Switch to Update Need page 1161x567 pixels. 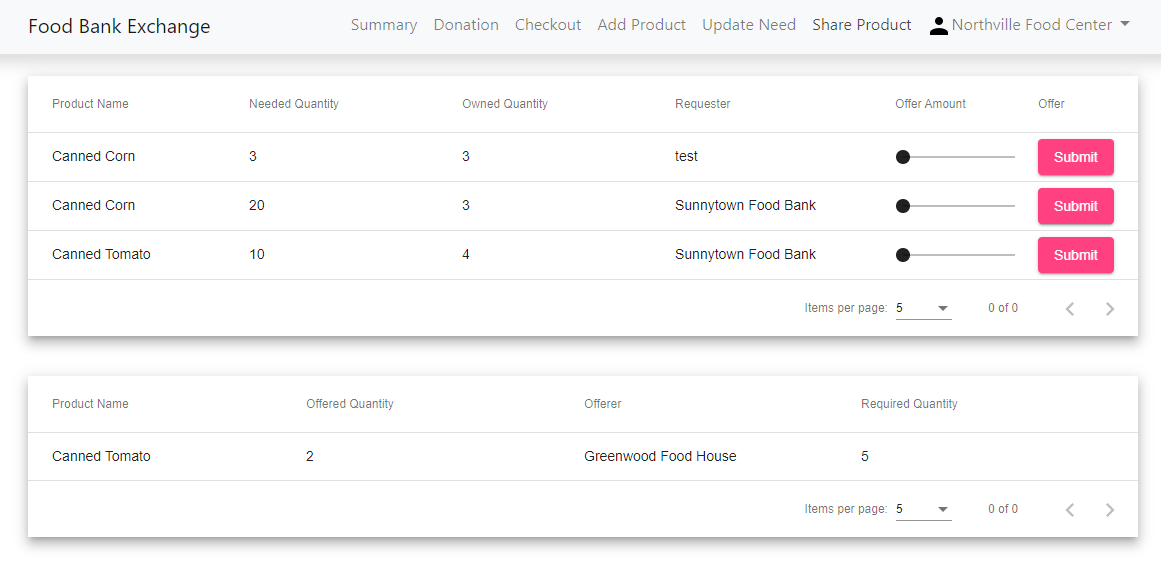click(749, 25)
